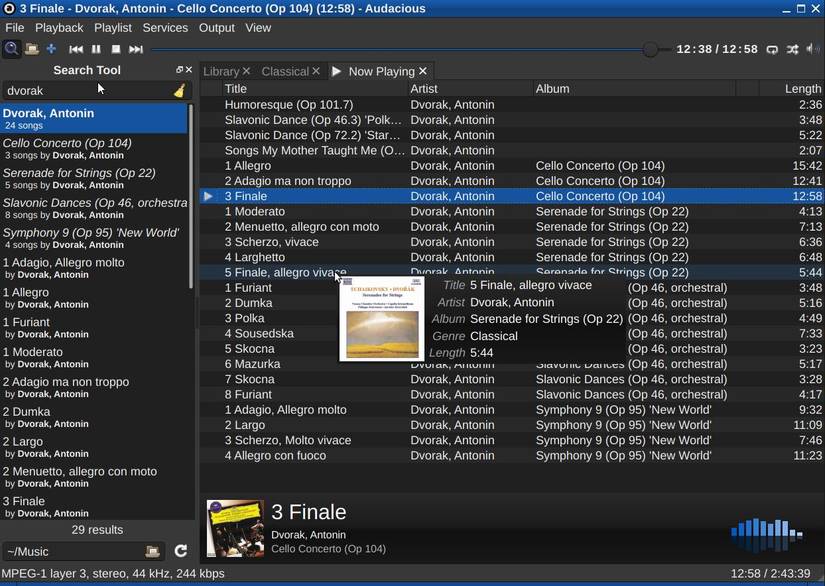Refresh the ~/Music library listing
825x586 pixels.
click(x=182, y=551)
